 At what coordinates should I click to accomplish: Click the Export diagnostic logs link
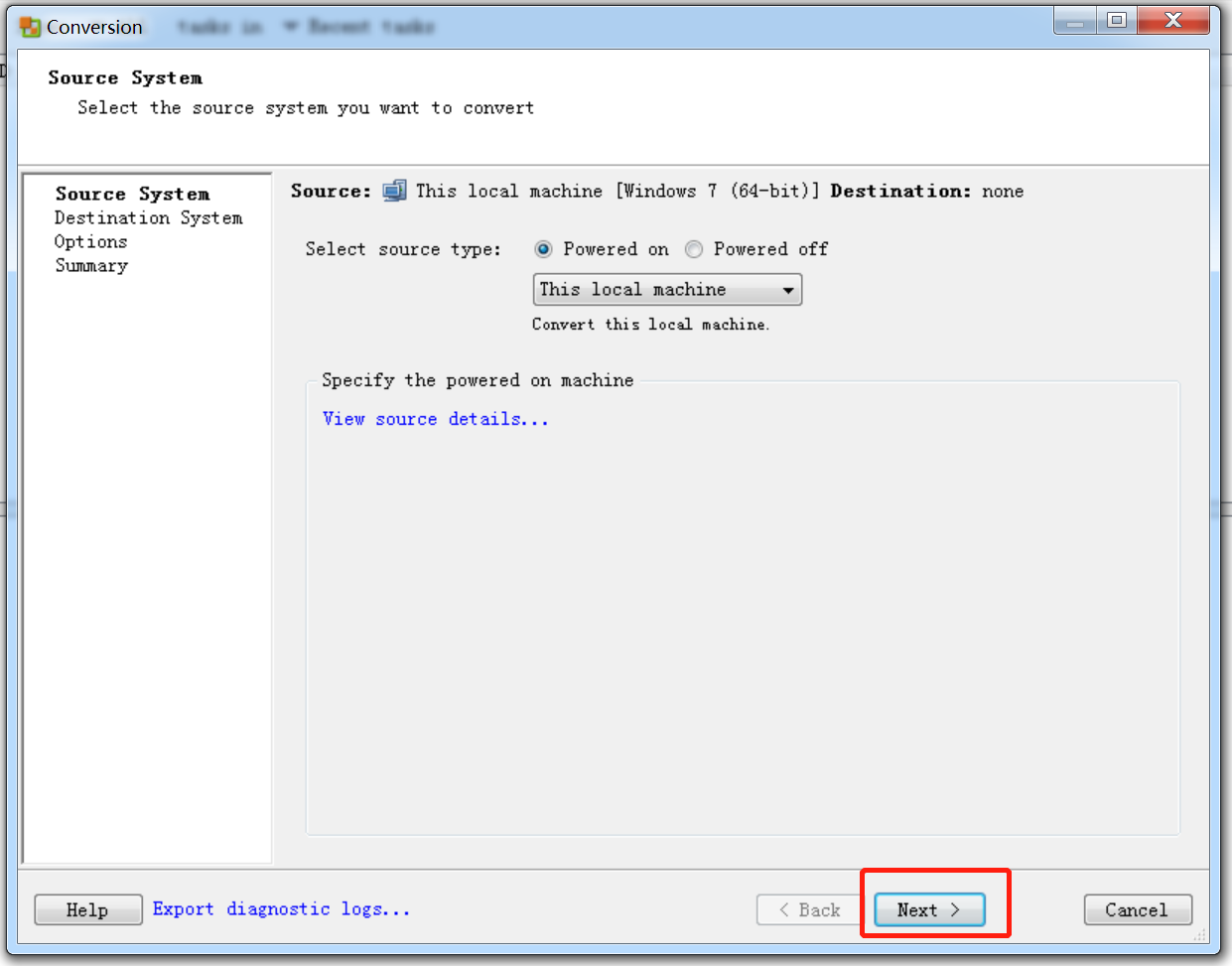tap(281, 908)
